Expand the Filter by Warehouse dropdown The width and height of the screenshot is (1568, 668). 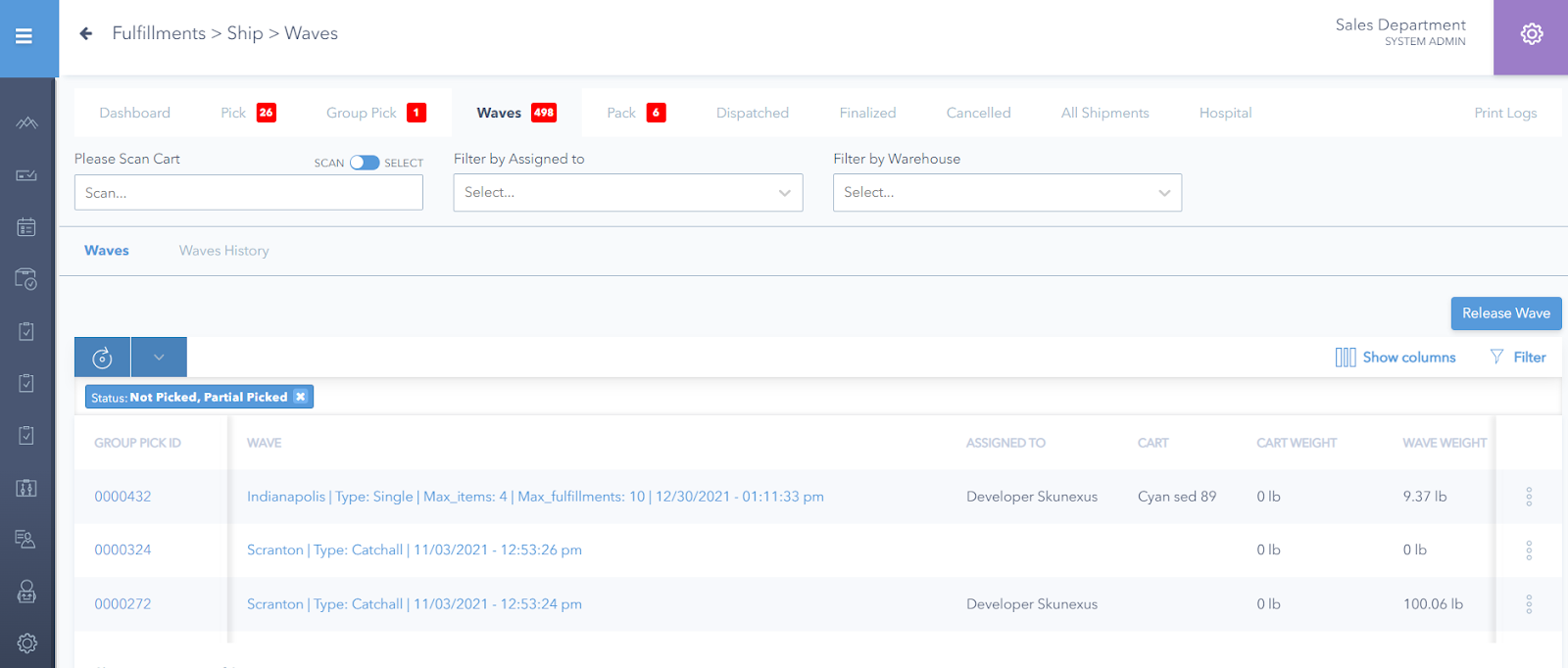tap(1007, 193)
